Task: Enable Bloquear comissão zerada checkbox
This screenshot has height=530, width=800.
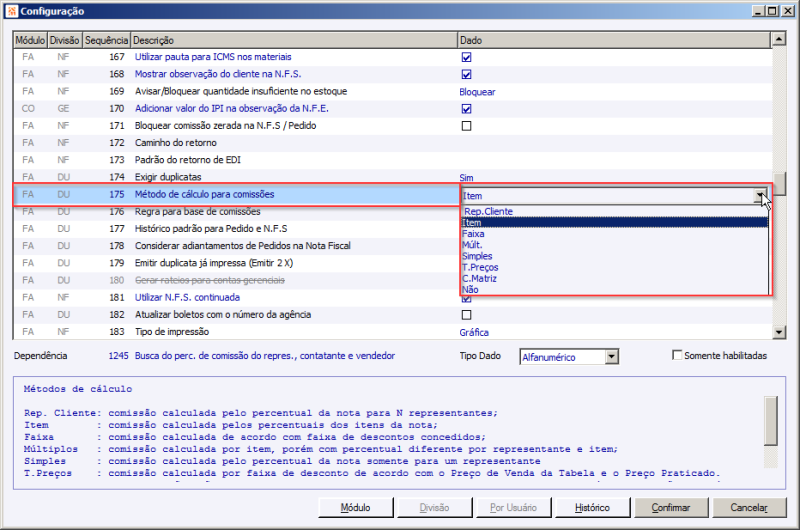Action: tap(466, 126)
